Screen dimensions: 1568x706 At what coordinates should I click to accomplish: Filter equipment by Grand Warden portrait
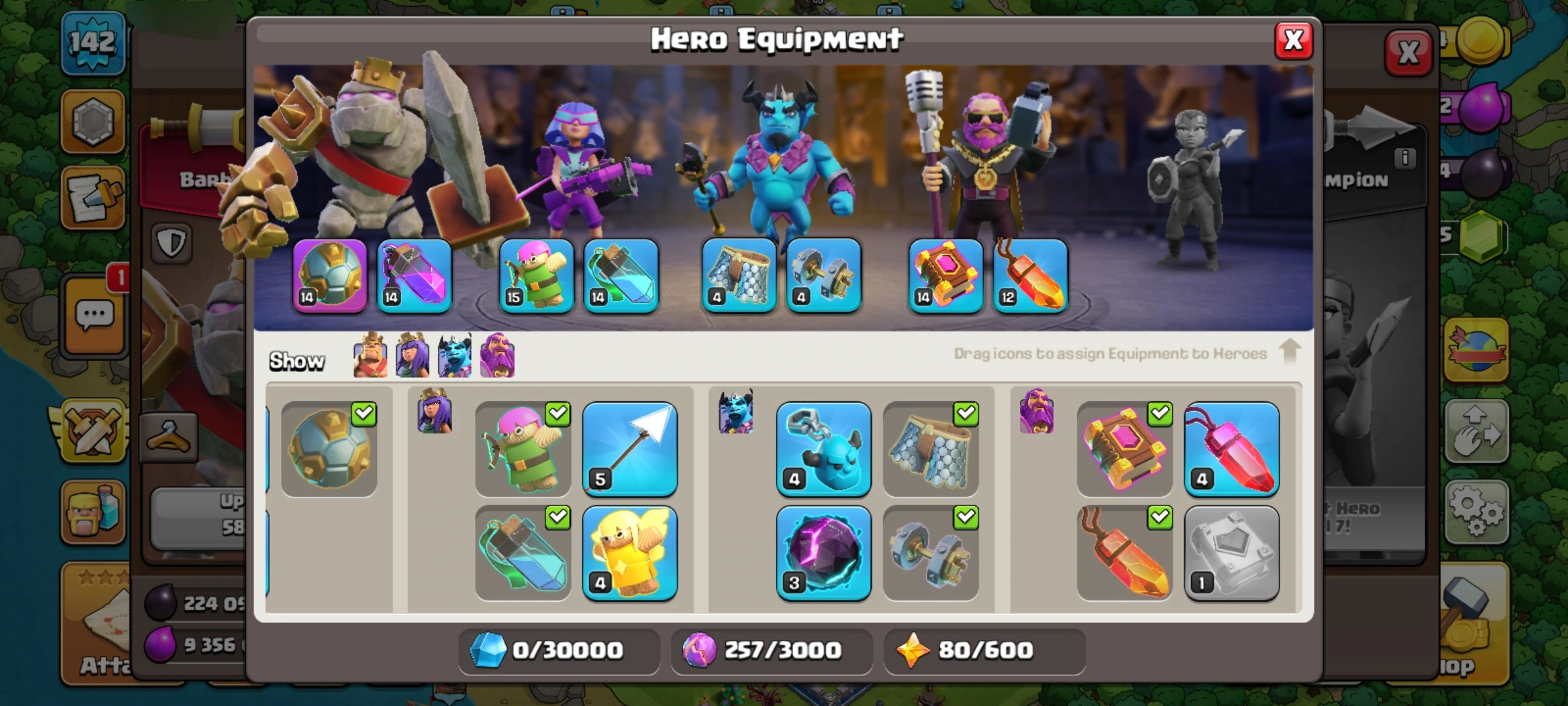(x=497, y=356)
